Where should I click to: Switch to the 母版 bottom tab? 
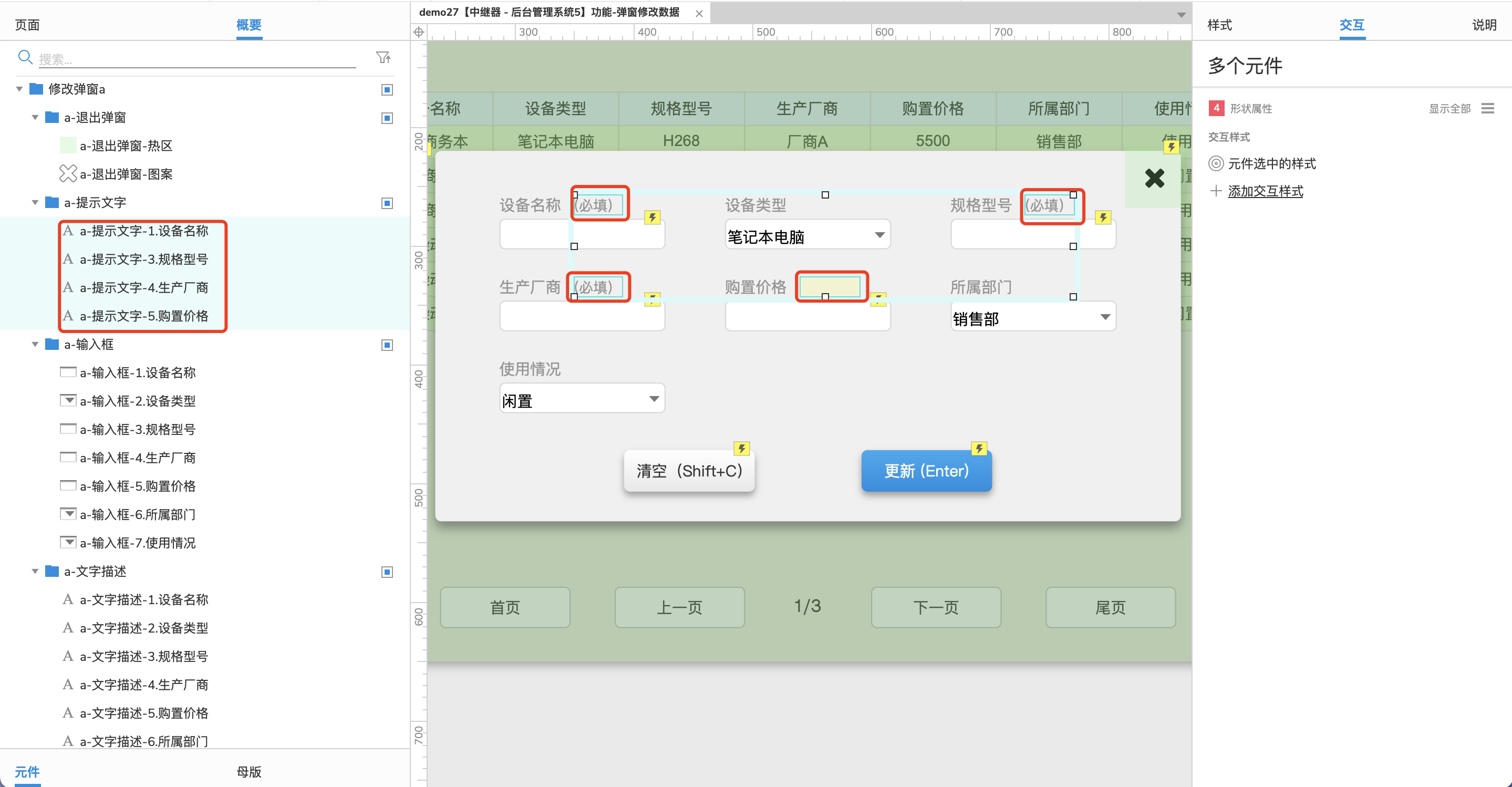(249, 772)
